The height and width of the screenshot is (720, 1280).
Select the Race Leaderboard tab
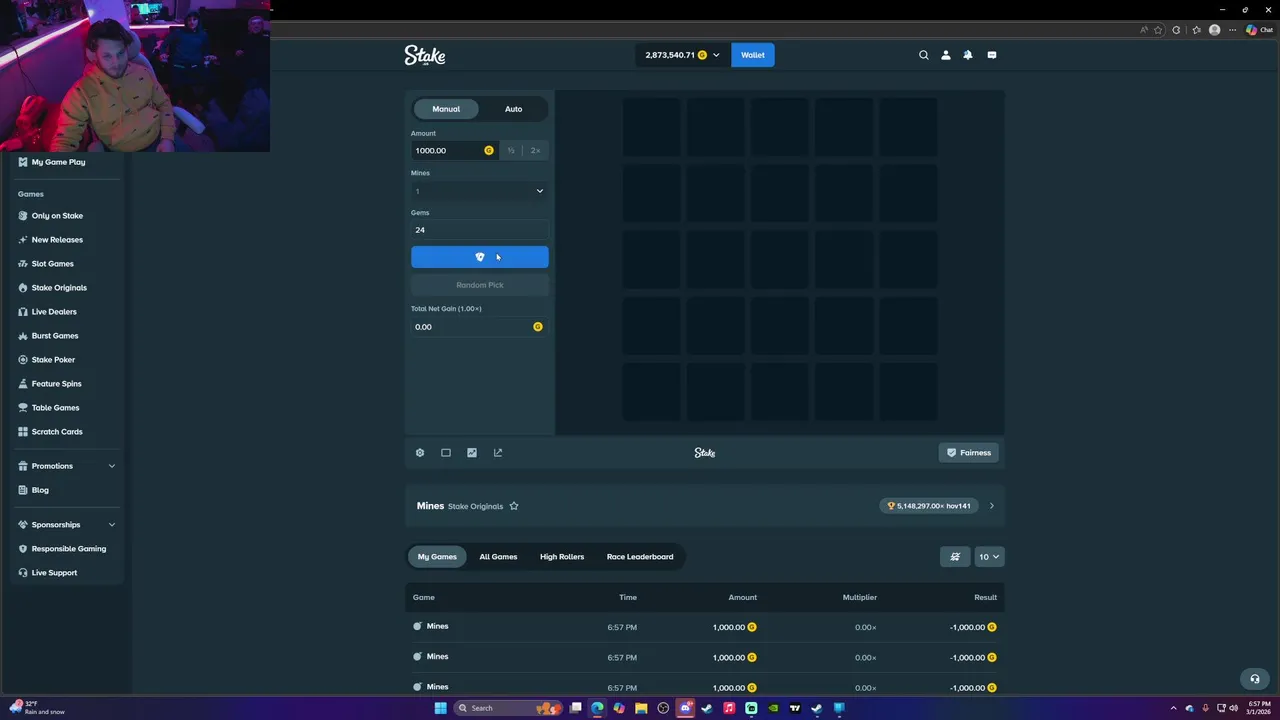pyautogui.click(x=640, y=557)
